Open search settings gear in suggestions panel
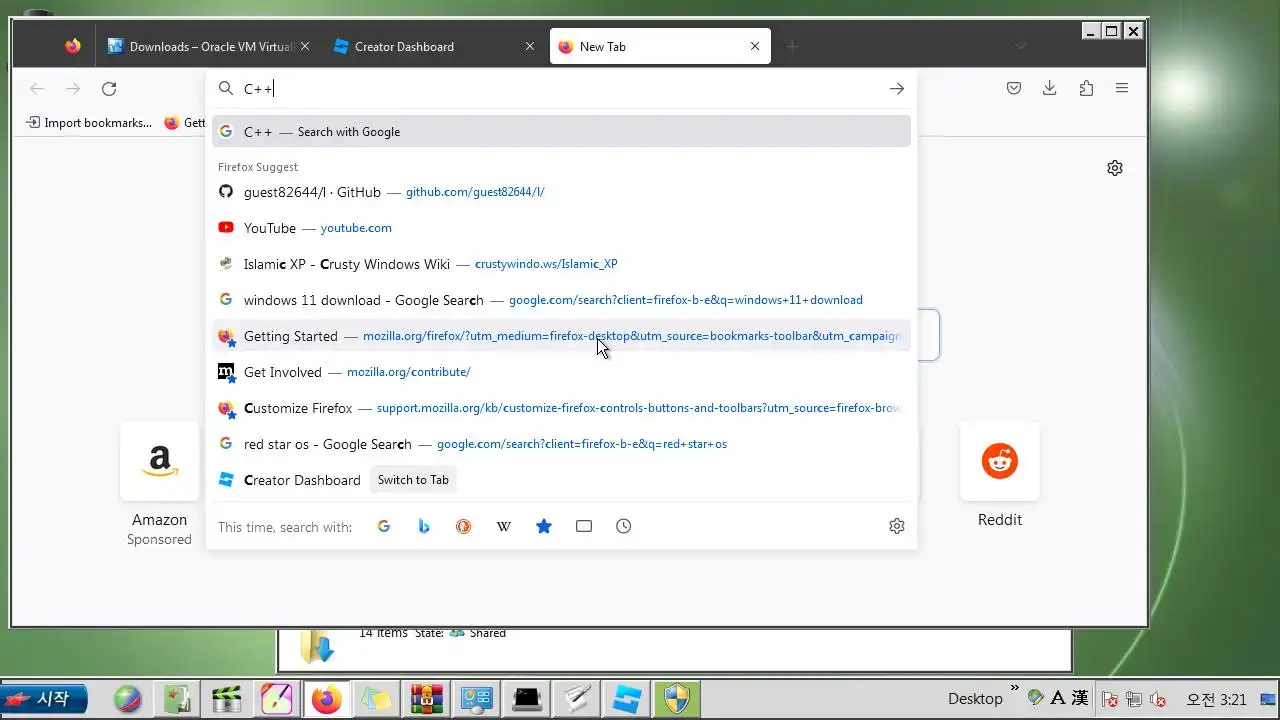Viewport: 1280px width, 720px height. [x=897, y=526]
